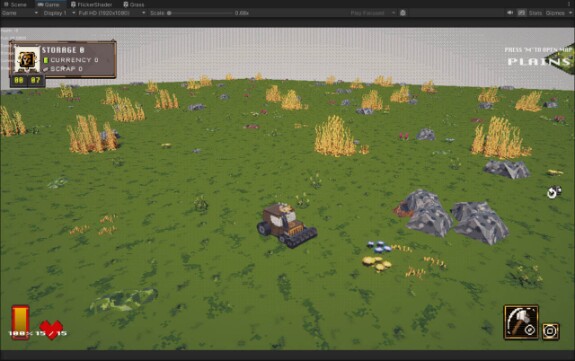
Task: Open the tab bar three-dot menu
Action: click(570, 4)
